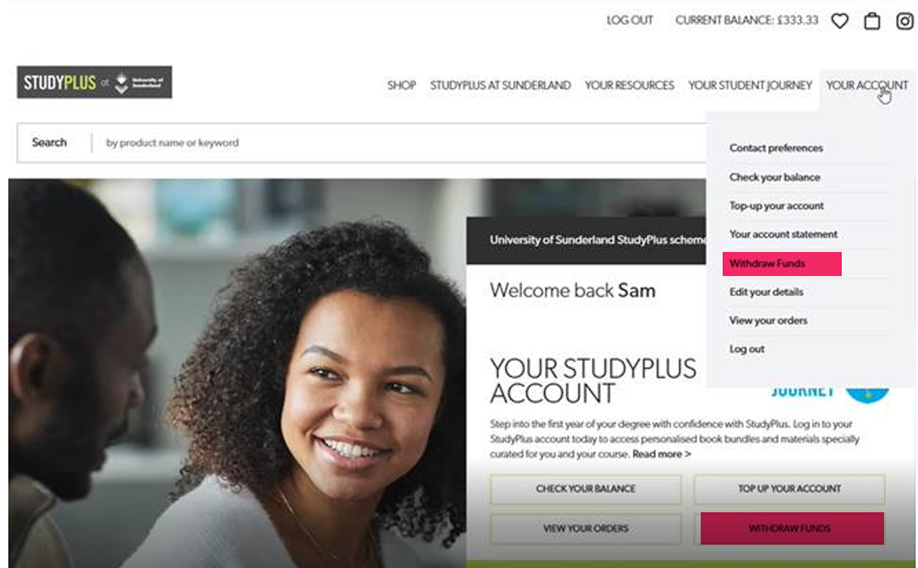918x568 pixels.
Task: Click the StudyPlus logo
Action: click(94, 82)
